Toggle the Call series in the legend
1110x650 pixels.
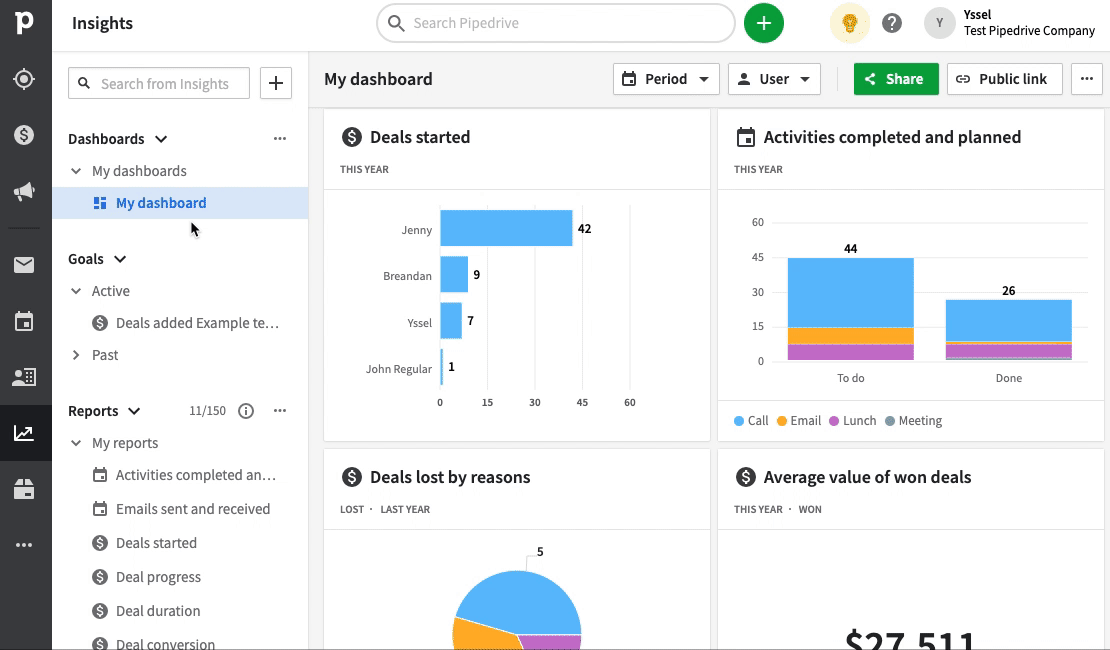(750, 420)
